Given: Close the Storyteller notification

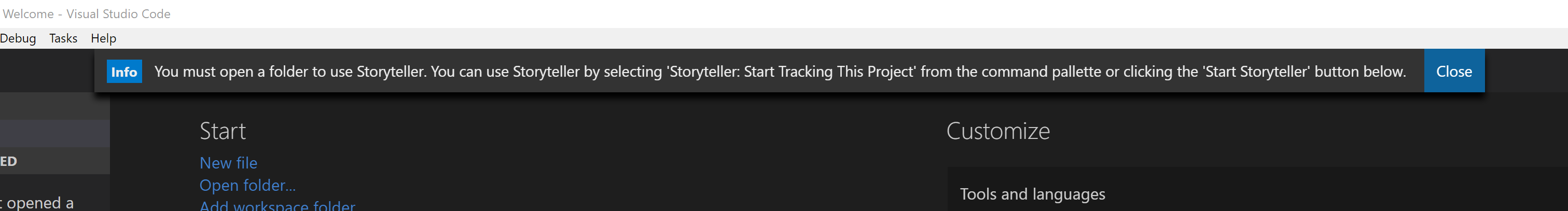Looking at the screenshot, I should point(1453,71).
